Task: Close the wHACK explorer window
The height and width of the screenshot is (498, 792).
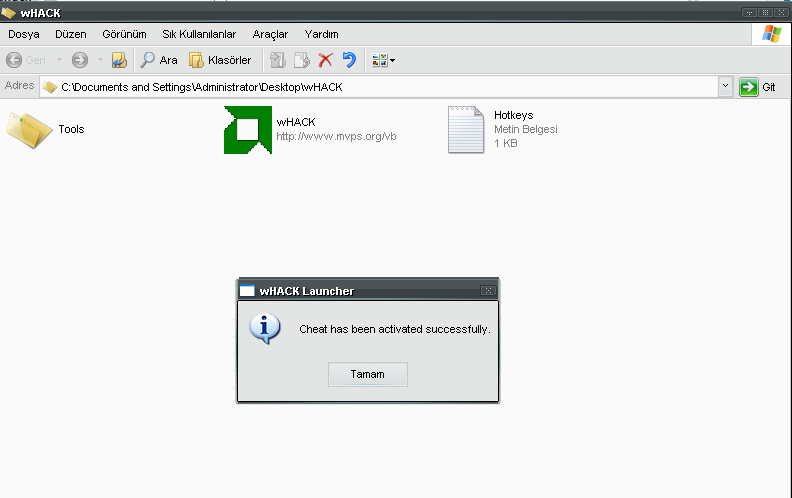Action: (x=781, y=12)
